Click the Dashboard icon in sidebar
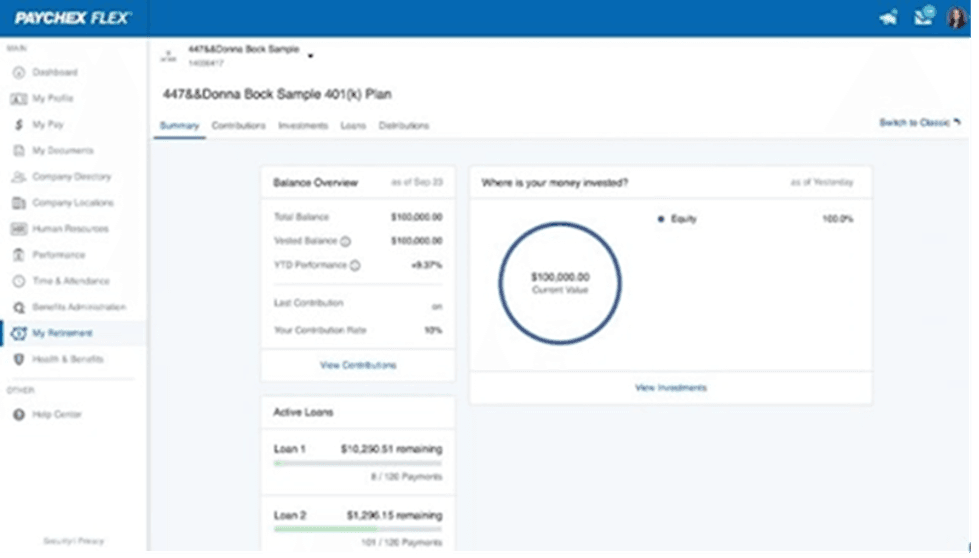The height and width of the screenshot is (558, 979). (x=18, y=73)
